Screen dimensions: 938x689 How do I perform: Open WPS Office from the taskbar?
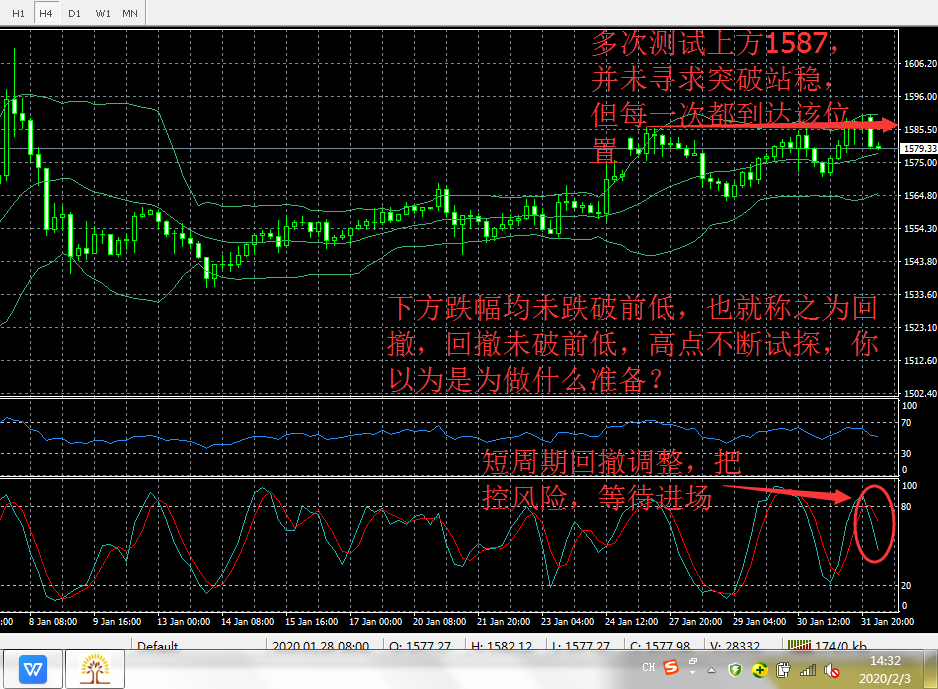pyautogui.click(x=33, y=669)
